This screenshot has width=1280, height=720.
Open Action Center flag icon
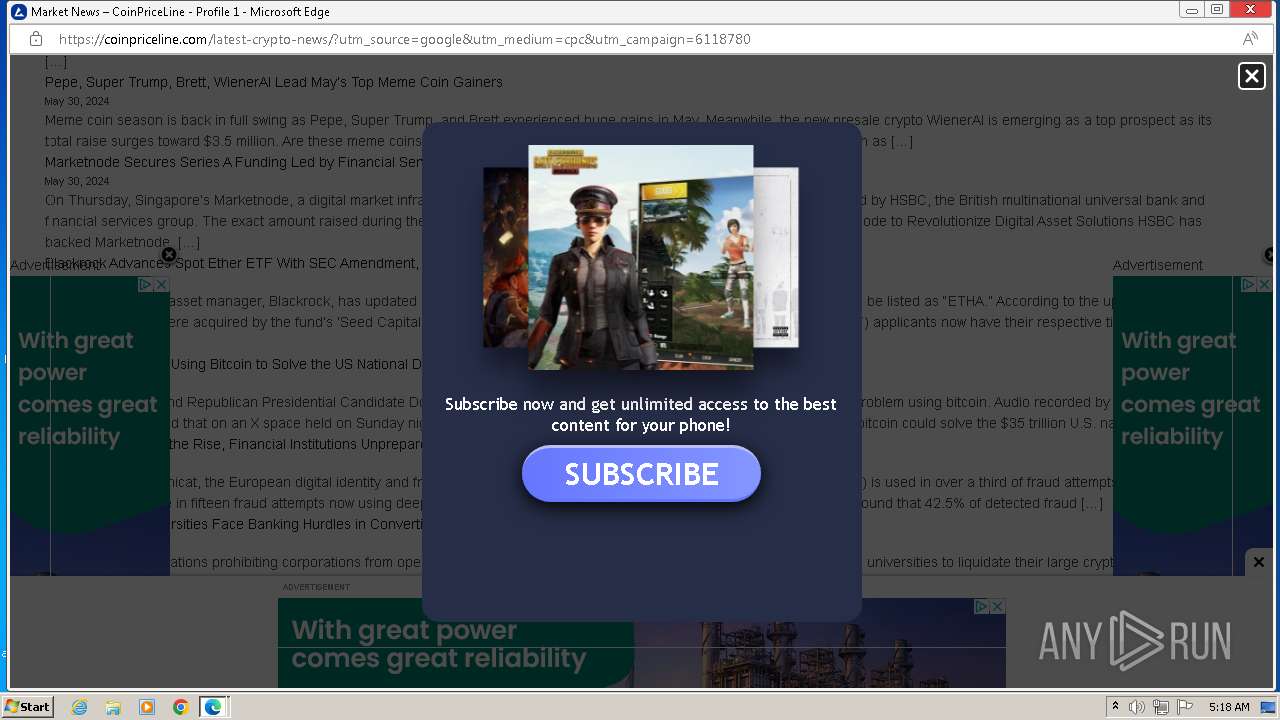click(x=1185, y=707)
